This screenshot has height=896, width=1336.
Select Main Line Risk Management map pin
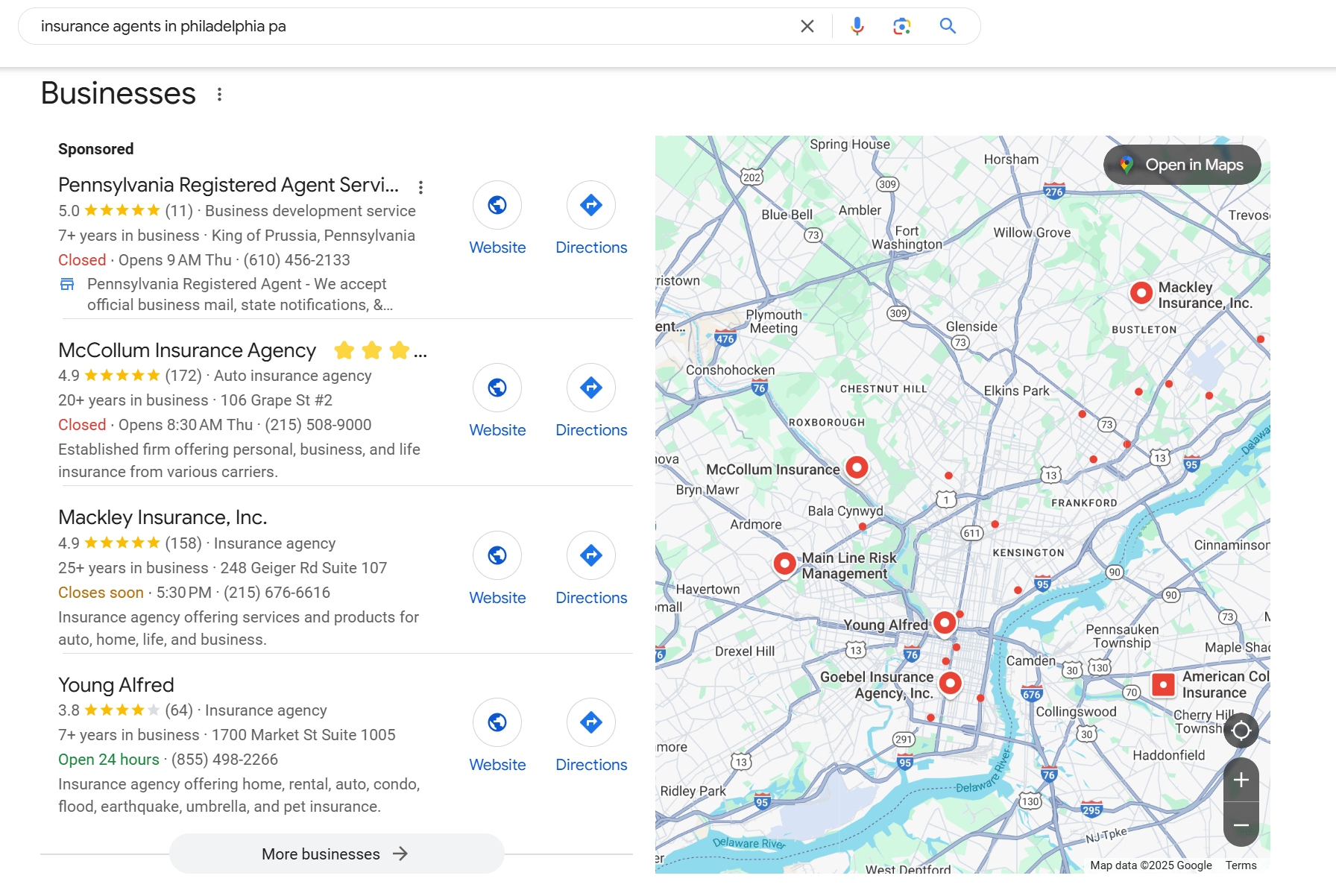(784, 564)
